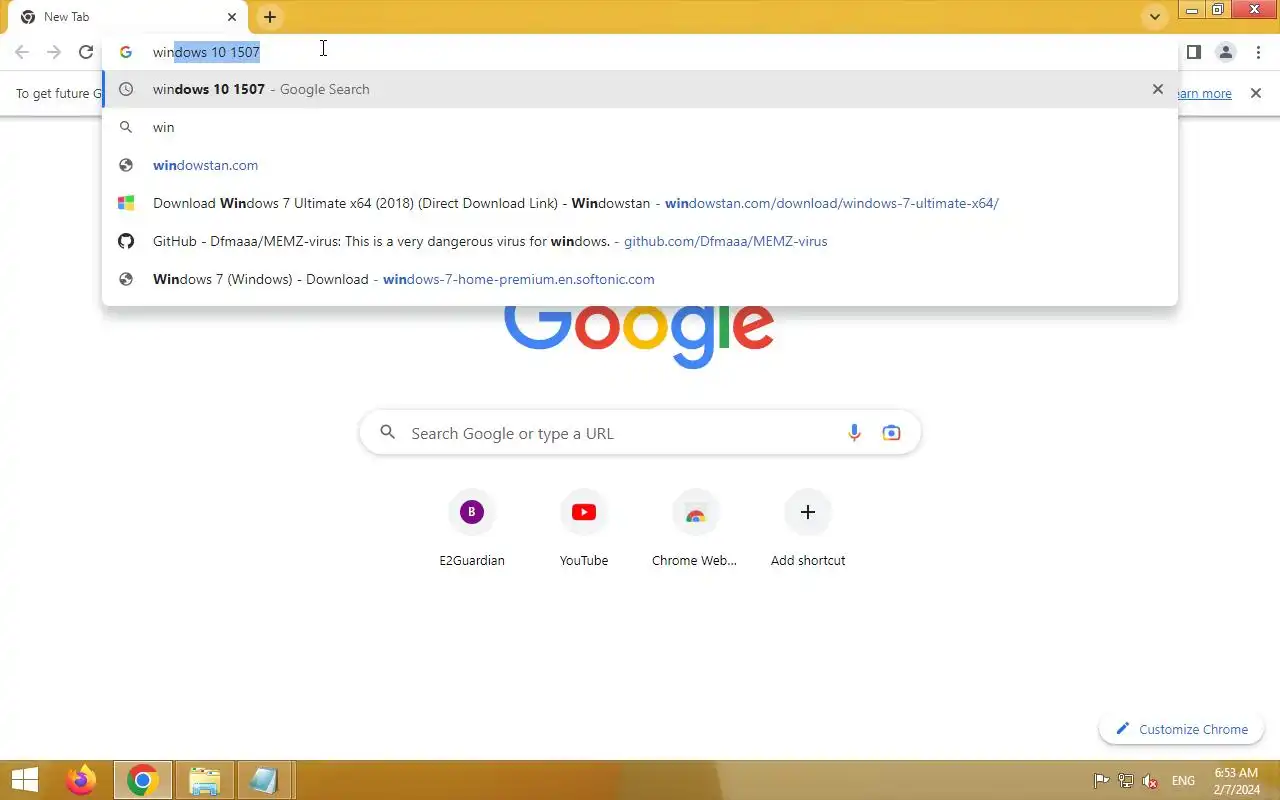Toggle the side panel icon
The image size is (1280, 800).
pos(1194,52)
